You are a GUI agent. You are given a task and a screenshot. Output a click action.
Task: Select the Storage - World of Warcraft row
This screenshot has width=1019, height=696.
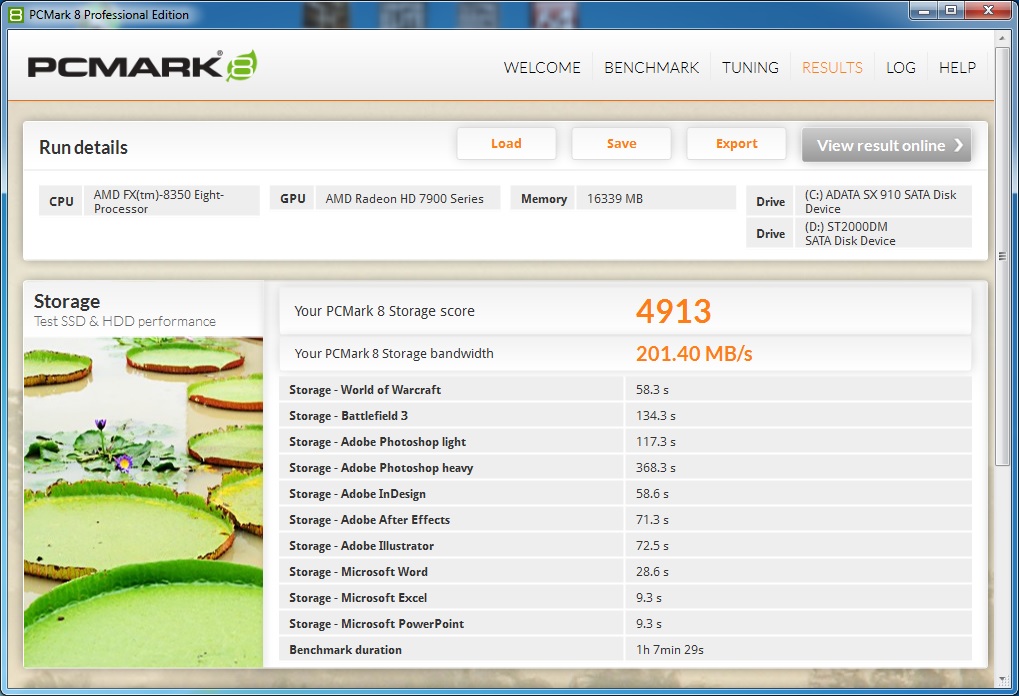(625, 389)
